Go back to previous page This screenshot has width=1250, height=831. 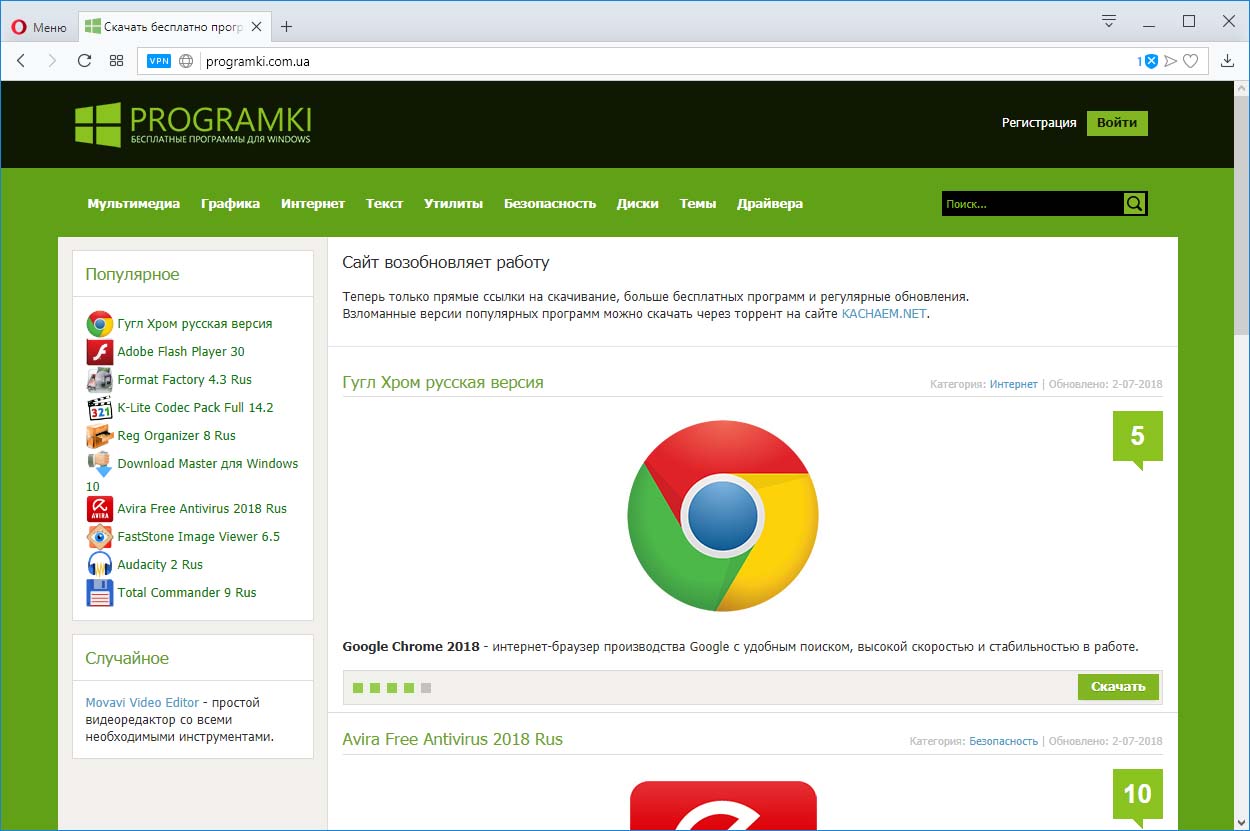click(21, 61)
